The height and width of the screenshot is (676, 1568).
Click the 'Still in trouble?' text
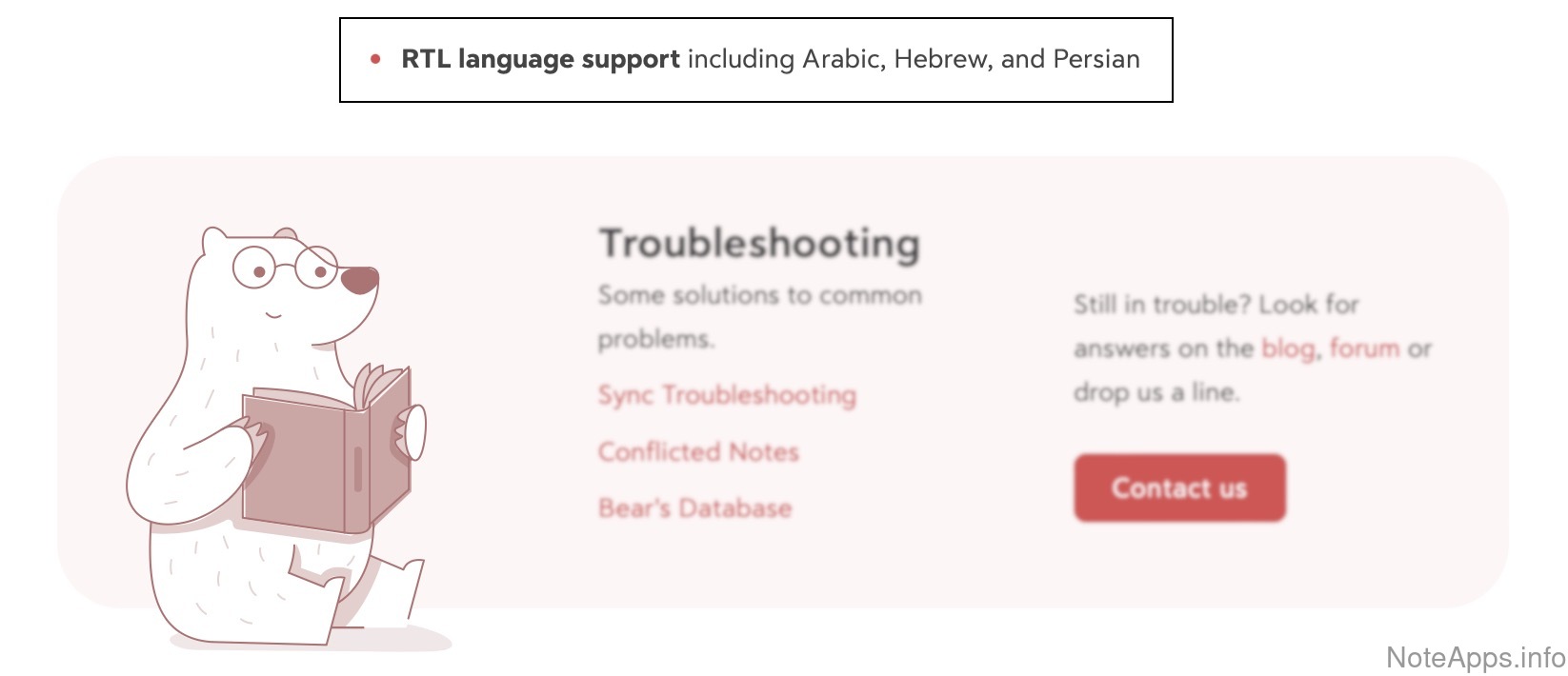tap(1161, 305)
